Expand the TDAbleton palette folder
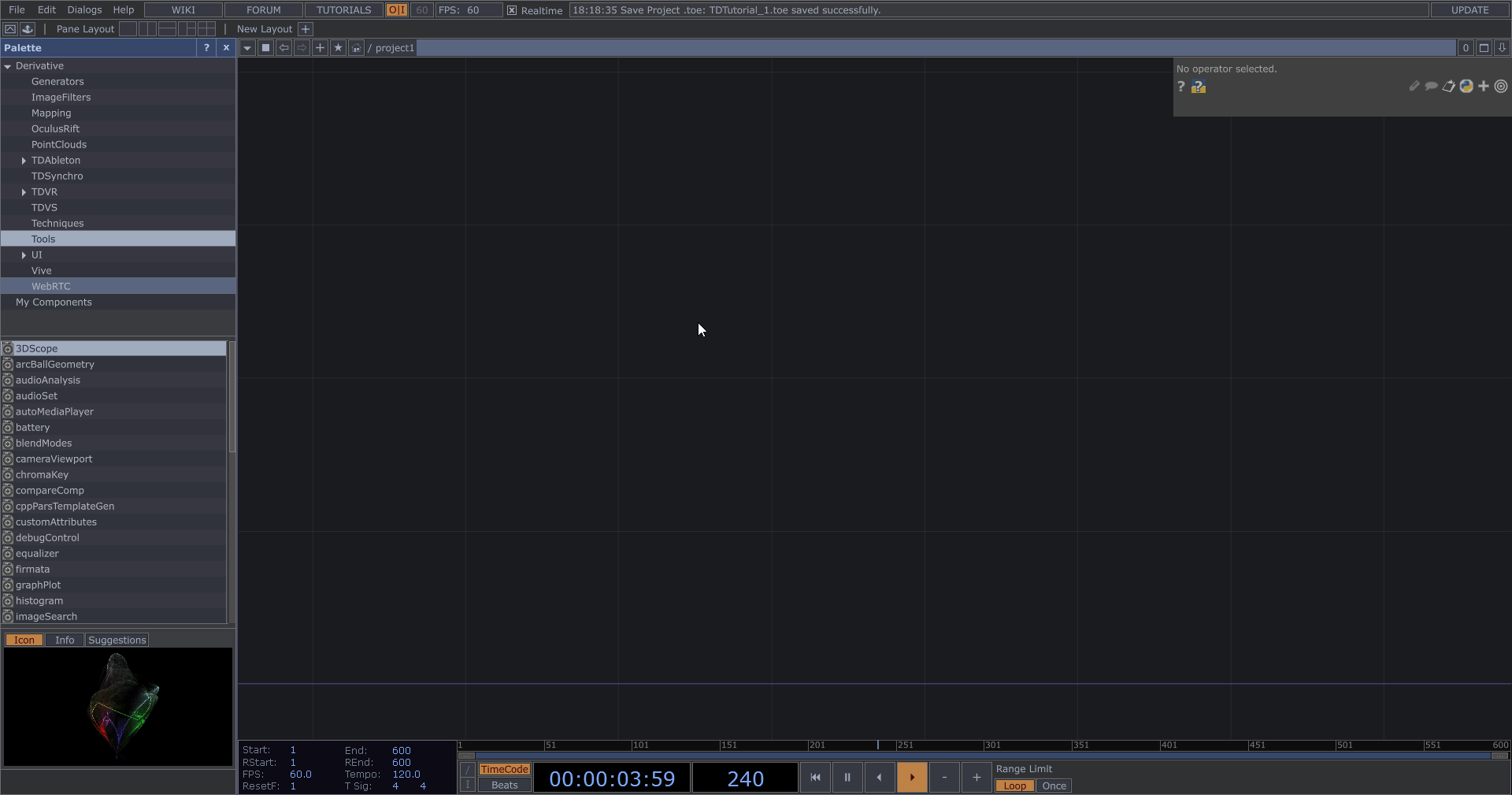Screen dimensions: 1512x795 (24, 160)
